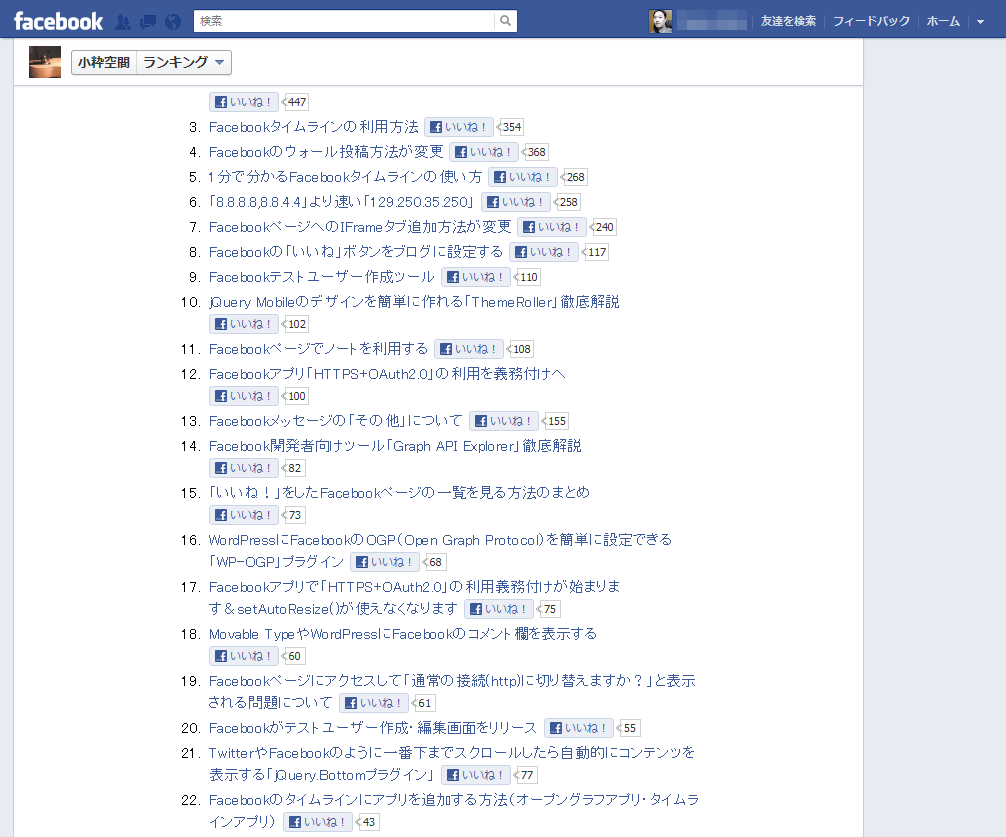Open item 12 HTTPS+OAuth2.0の利用を義務付けへ link

click(x=388, y=374)
